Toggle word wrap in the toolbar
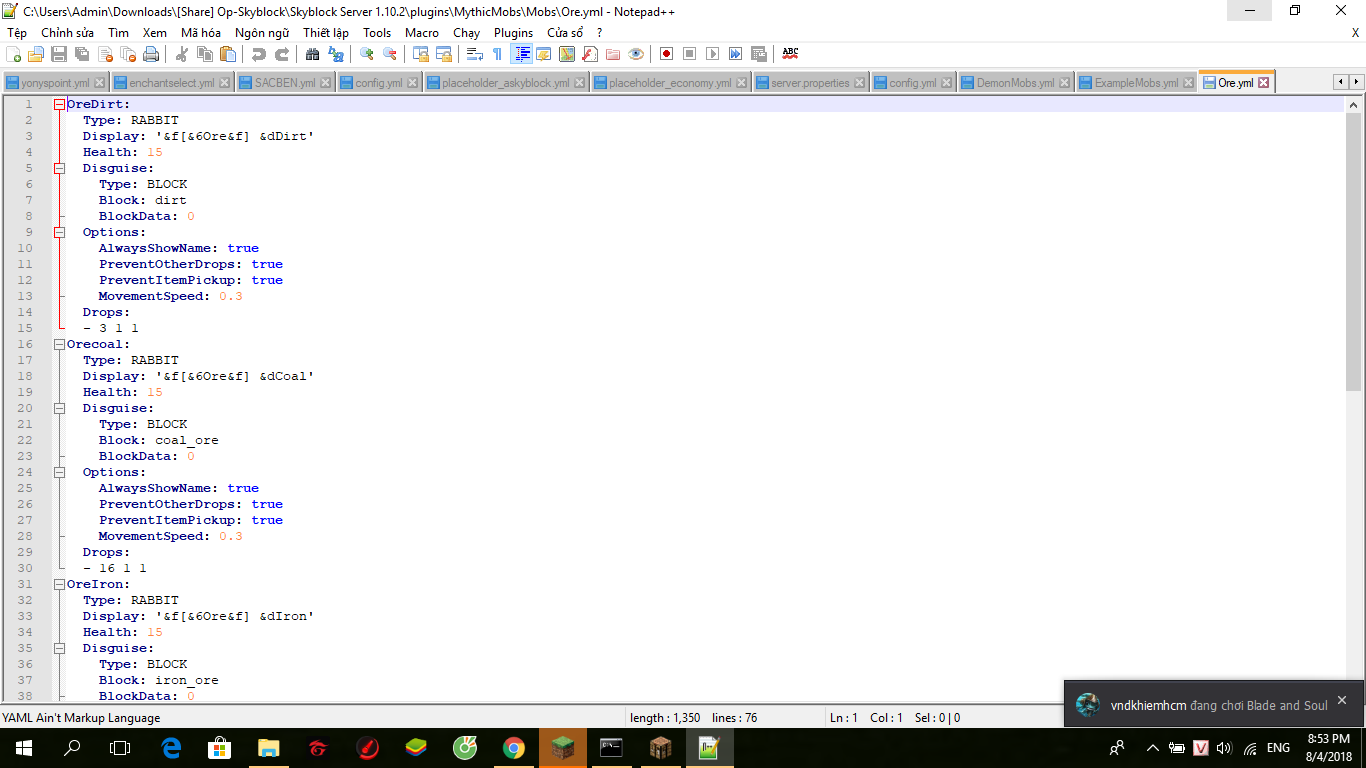Screen dimensions: 1366x768 (475, 54)
